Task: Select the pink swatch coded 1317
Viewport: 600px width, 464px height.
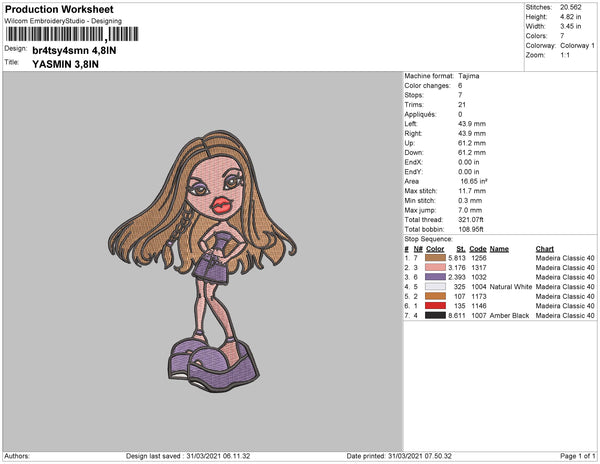Action: (435, 267)
